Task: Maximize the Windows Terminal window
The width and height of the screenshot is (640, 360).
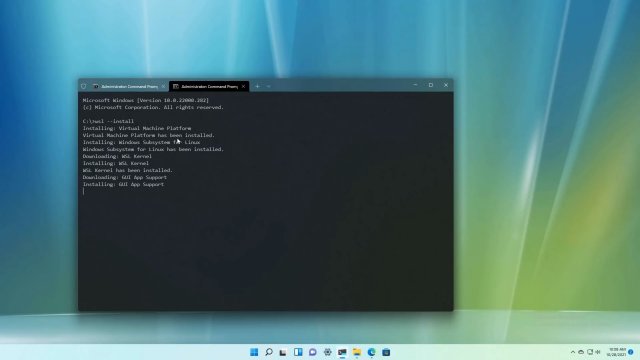Action: click(x=431, y=85)
